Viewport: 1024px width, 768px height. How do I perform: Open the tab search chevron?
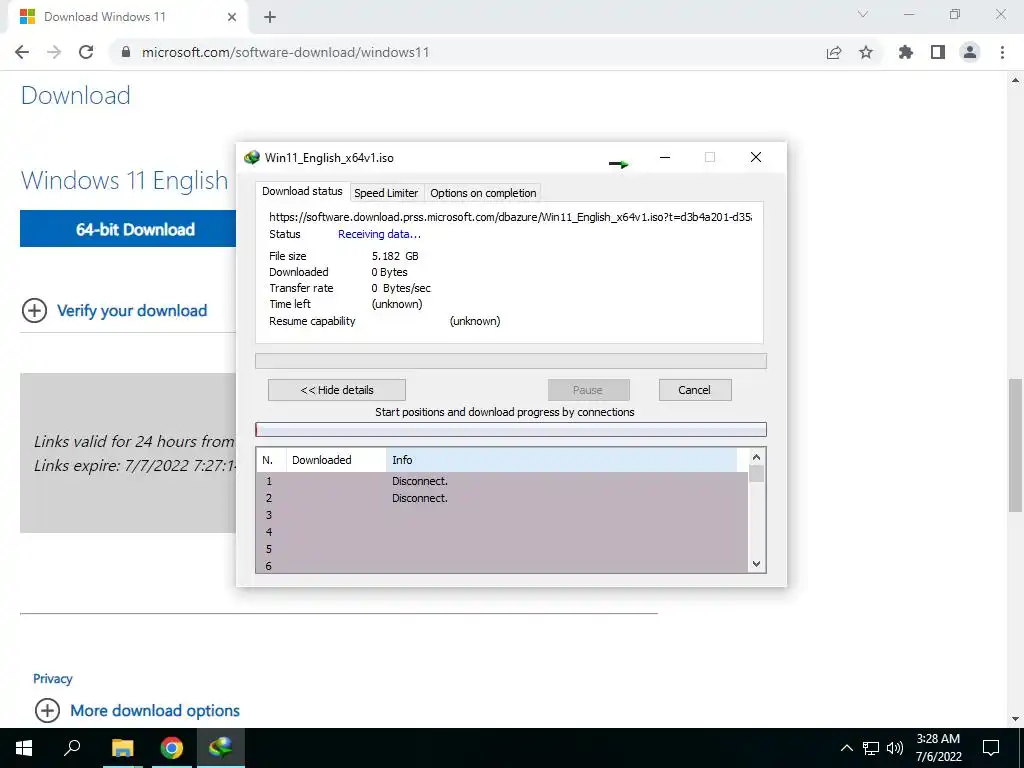863,14
